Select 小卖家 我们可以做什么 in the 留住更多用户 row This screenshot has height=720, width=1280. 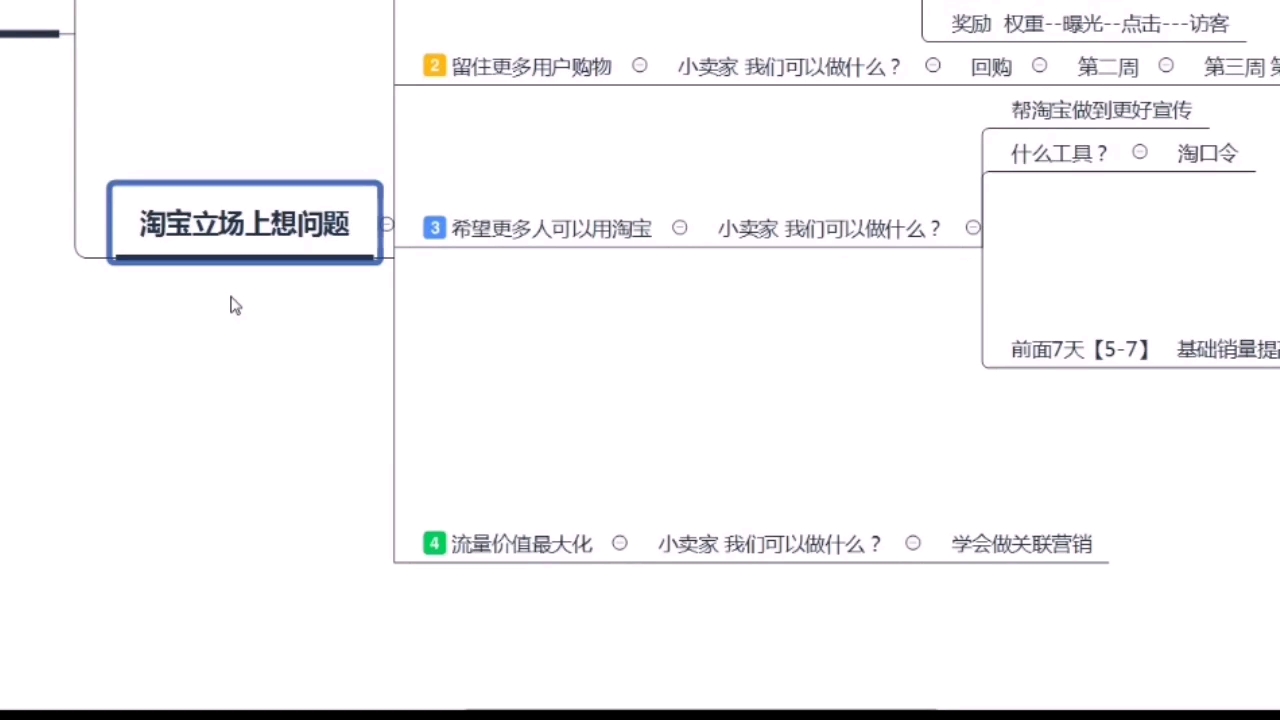tap(789, 67)
